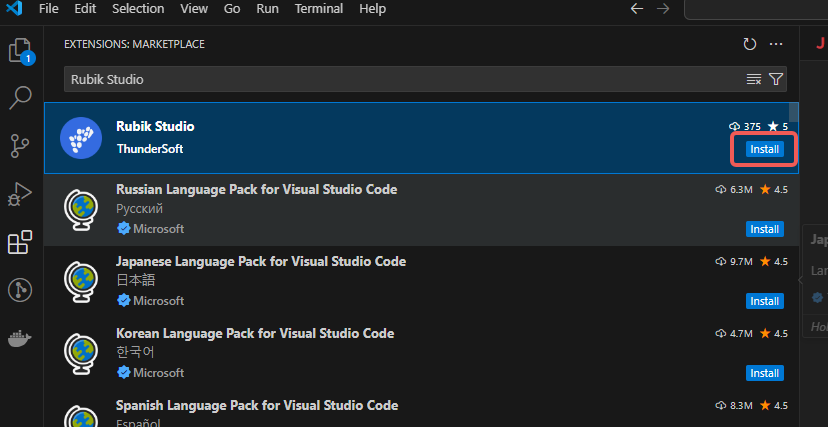Open the Terminal menu
828x427 pixels.
pyautogui.click(x=319, y=9)
